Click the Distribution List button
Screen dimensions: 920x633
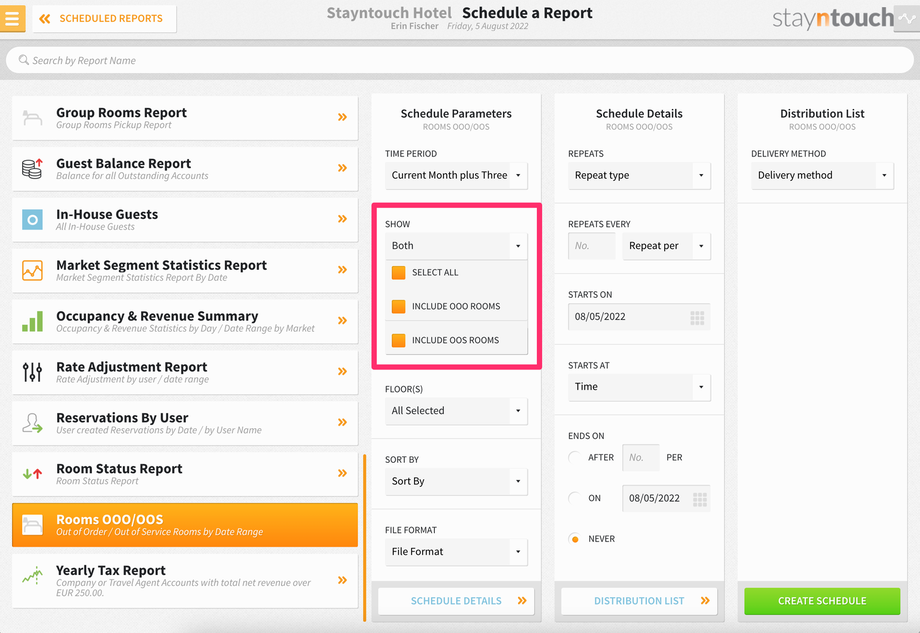(639, 601)
